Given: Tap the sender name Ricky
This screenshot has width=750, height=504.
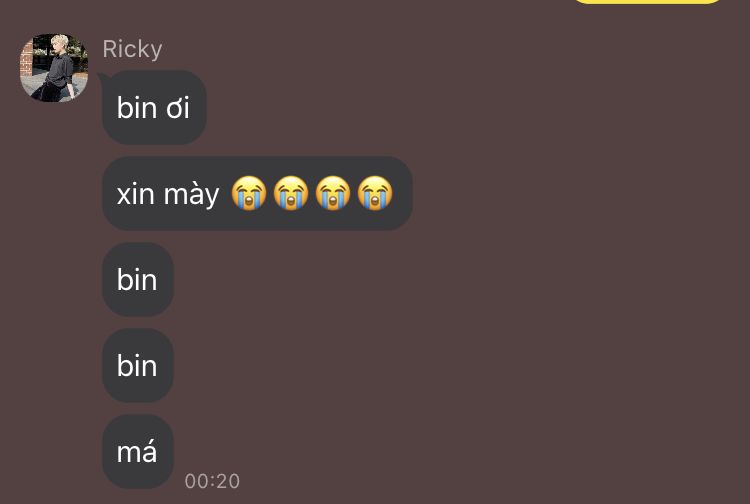Looking at the screenshot, I should click(132, 49).
